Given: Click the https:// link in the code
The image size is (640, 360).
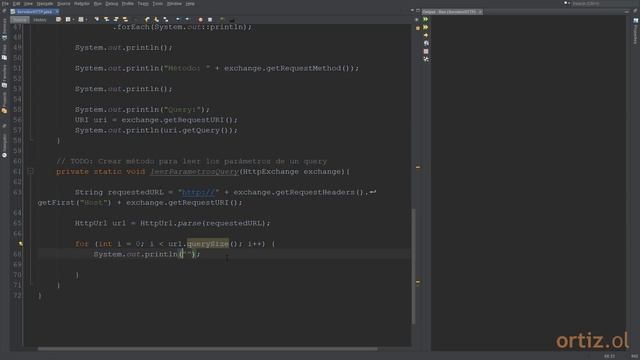Looking at the screenshot, I should click(x=198, y=192).
